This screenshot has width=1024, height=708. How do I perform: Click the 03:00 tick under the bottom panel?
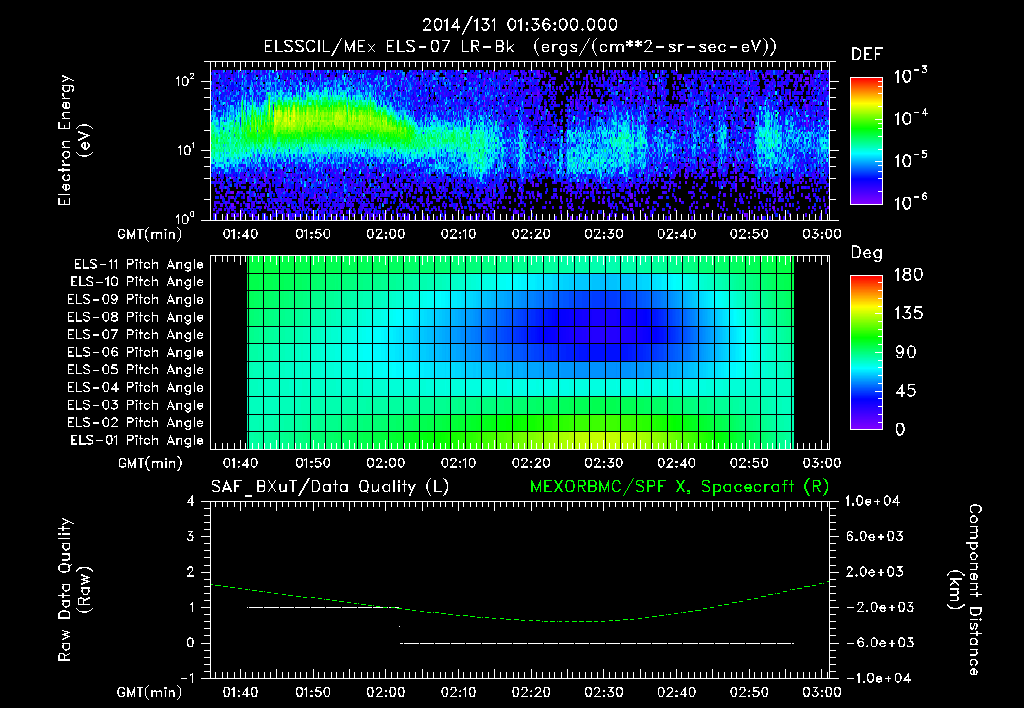(822, 692)
